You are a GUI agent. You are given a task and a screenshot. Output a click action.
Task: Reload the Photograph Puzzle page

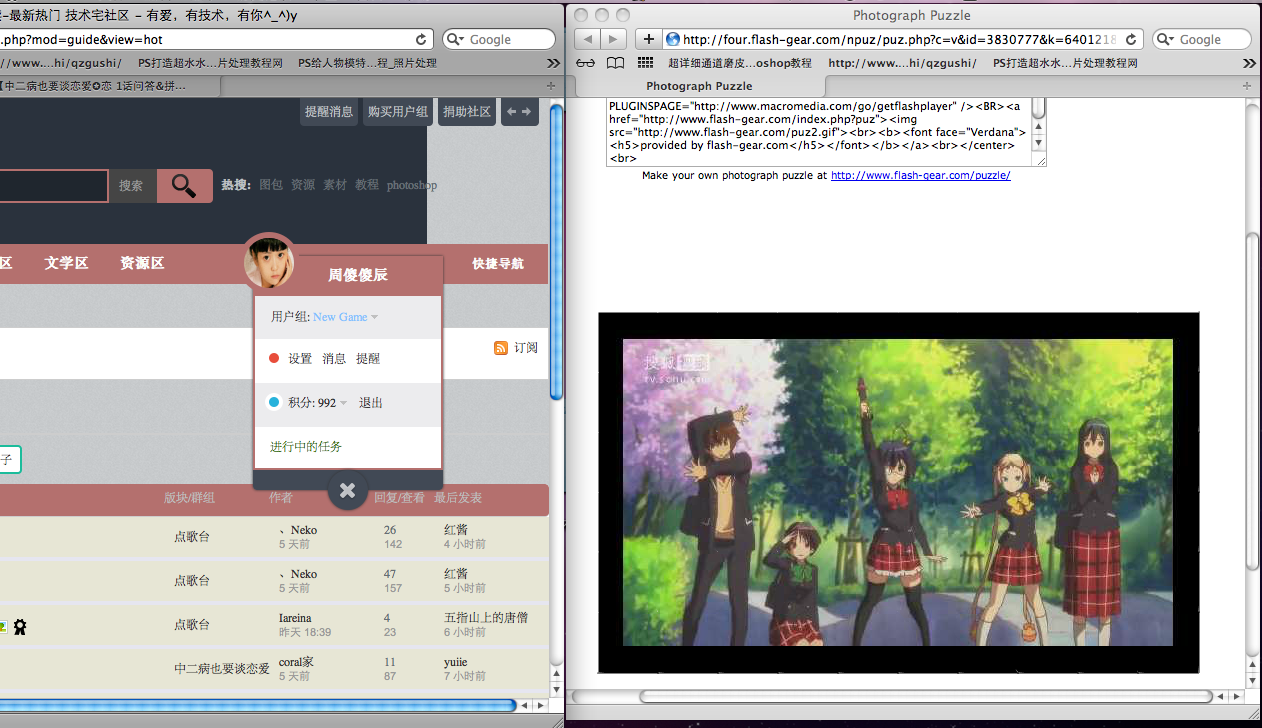pos(1131,39)
